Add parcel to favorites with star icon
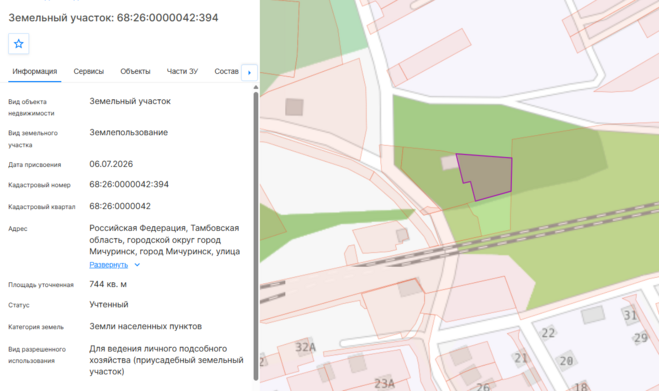 [x=18, y=44]
